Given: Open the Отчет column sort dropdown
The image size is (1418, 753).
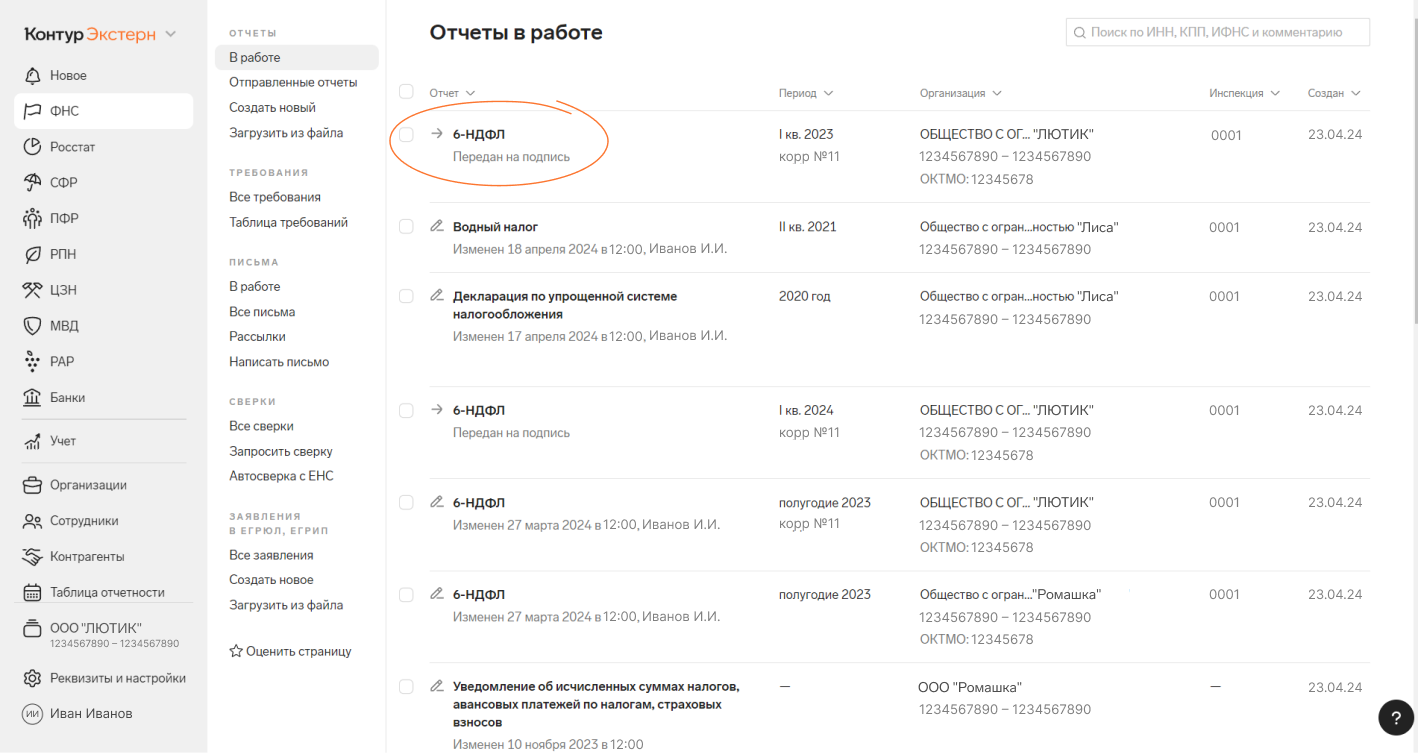Looking at the screenshot, I should tap(452, 93).
